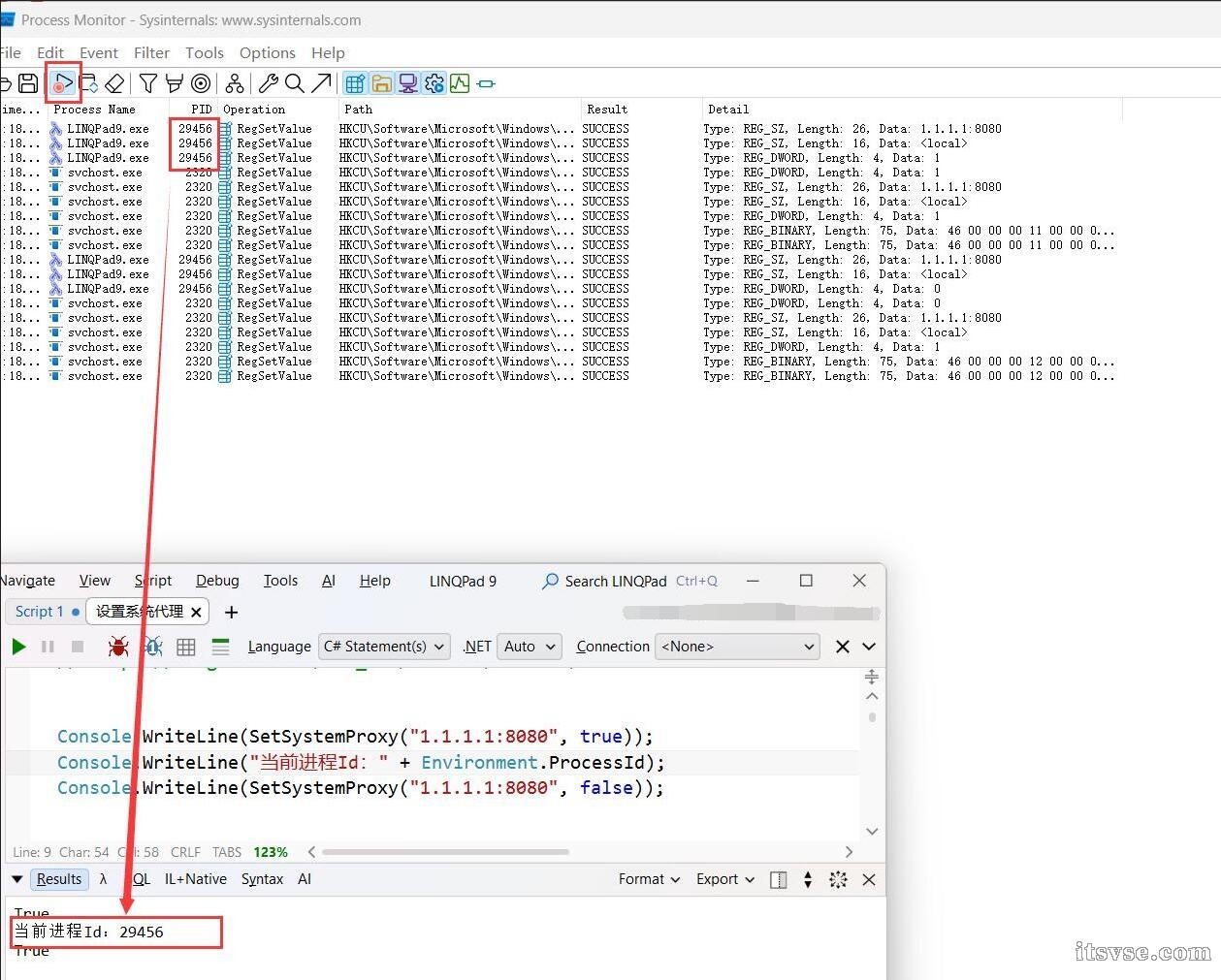1221x980 pixels.
Task: Toggle Autoscroll in Process Monitor toolbar
Action: point(88,83)
